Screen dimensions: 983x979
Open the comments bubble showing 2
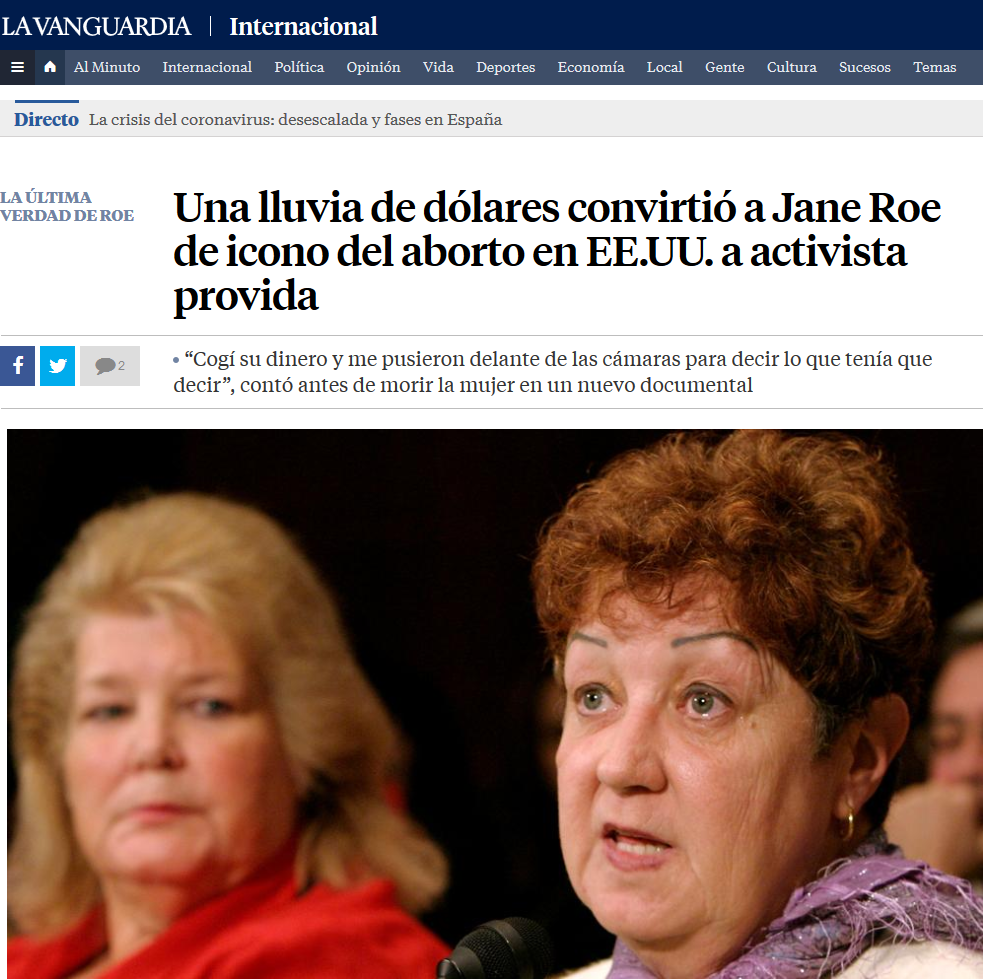(x=110, y=365)
